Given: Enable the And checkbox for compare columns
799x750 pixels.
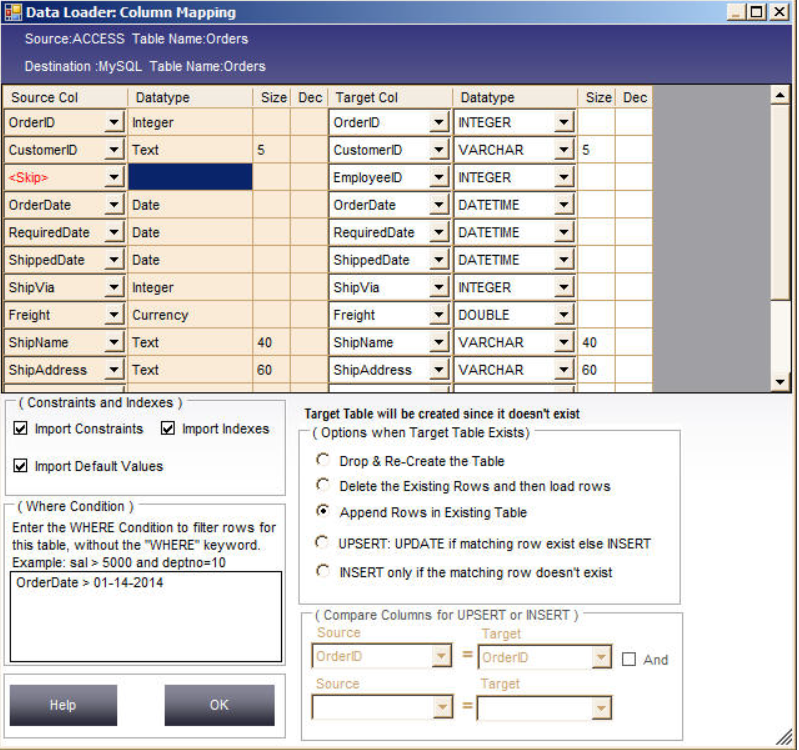Looking at the screenshot, I should point(629,659).
